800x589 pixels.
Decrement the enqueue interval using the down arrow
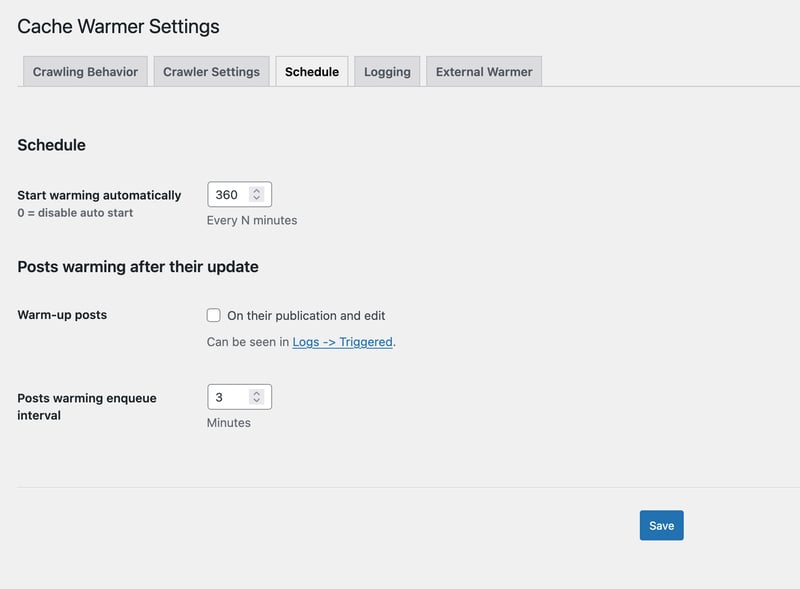click(x=257, y=401)
